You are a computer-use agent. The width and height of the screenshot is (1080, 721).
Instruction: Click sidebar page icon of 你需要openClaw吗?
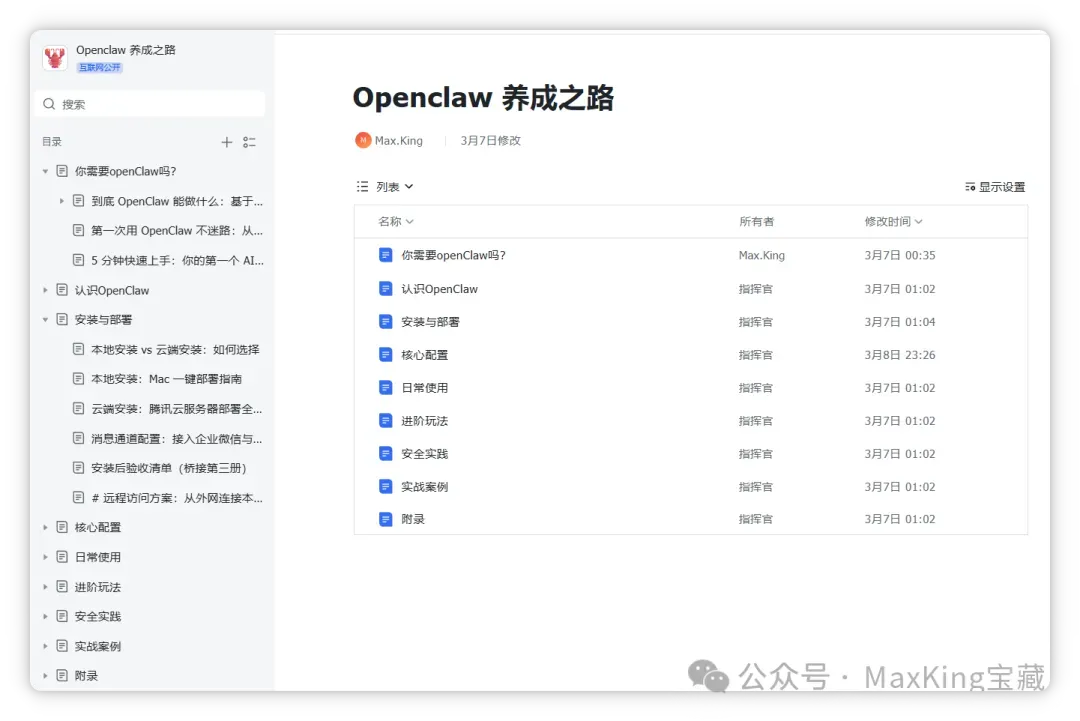click(62, 171)
